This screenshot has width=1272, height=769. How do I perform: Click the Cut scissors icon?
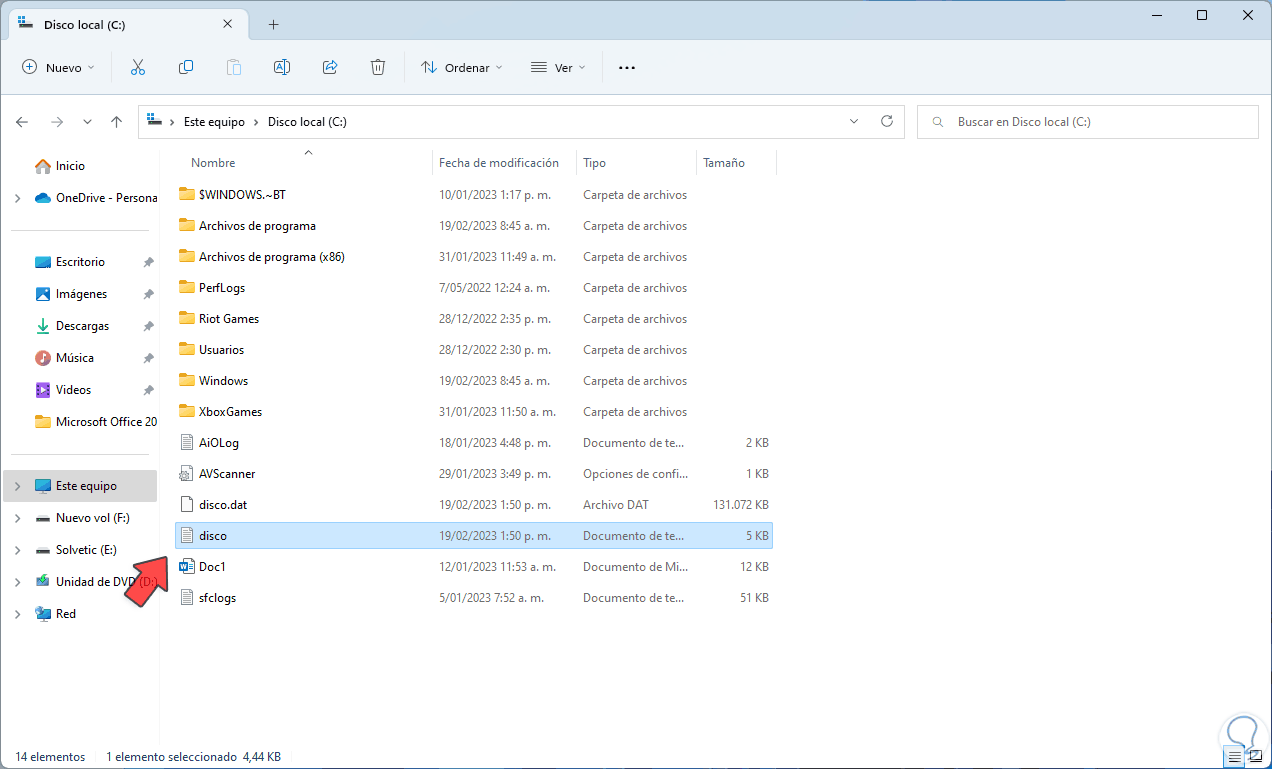coord(138,67)
